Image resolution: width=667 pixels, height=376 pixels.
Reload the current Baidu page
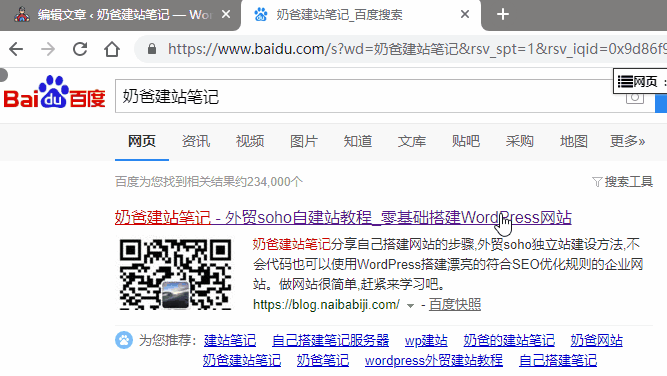pos(80,49)
